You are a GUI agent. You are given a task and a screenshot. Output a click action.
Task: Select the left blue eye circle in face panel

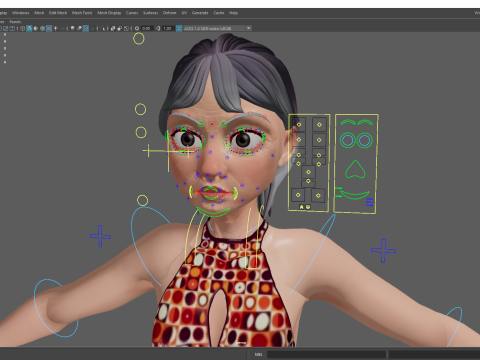click(x=348, y=140)
